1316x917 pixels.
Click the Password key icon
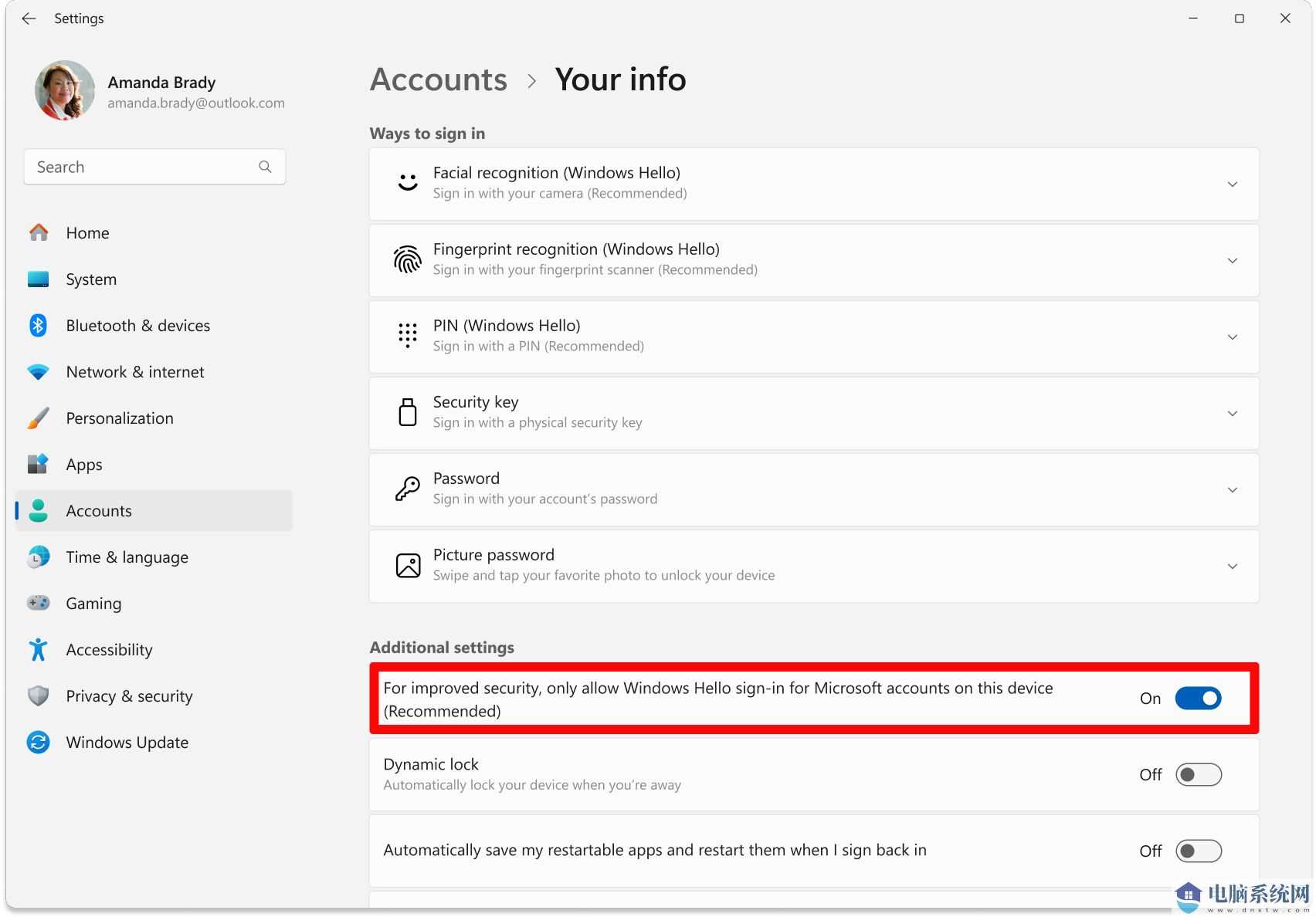point(408,489)
